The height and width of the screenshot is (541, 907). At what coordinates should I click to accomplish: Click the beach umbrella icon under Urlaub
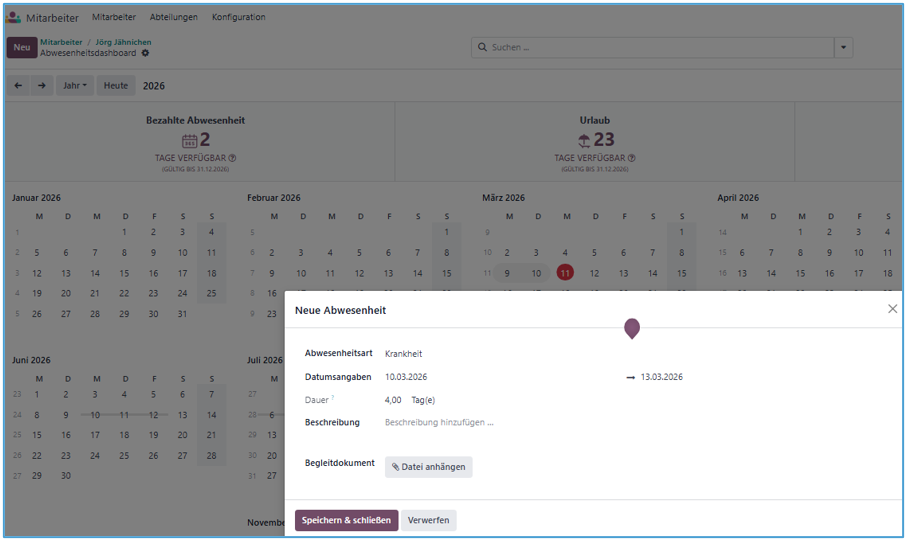point(584,141)
